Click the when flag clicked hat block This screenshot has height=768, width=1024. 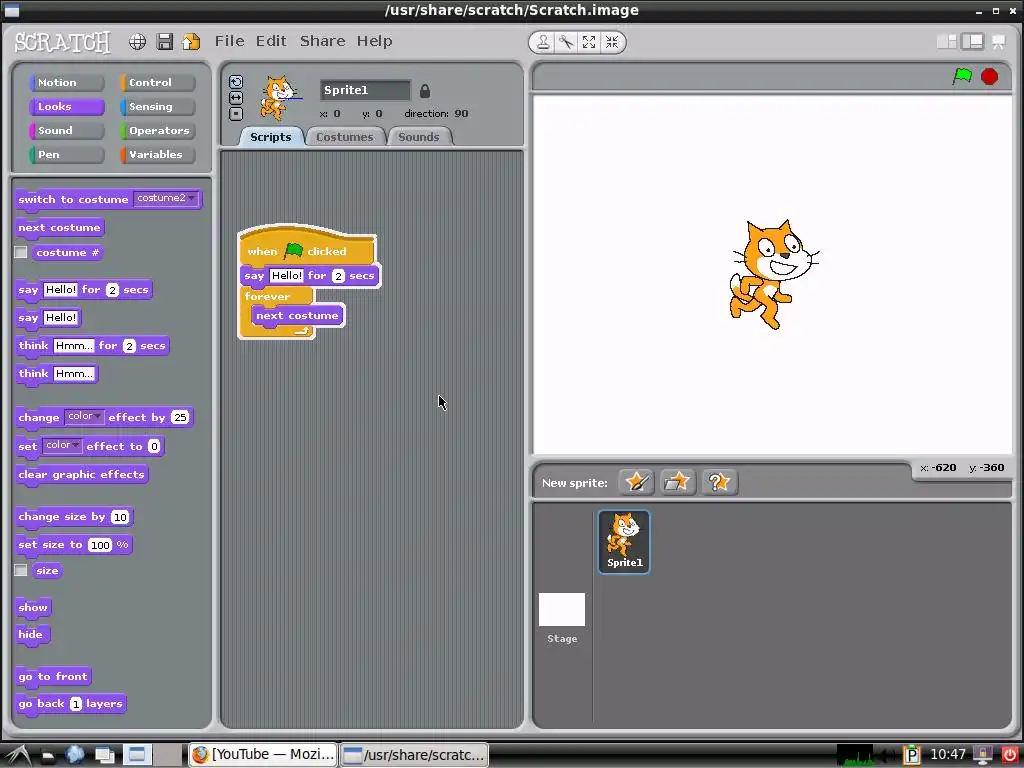click(x=307, y=247)
